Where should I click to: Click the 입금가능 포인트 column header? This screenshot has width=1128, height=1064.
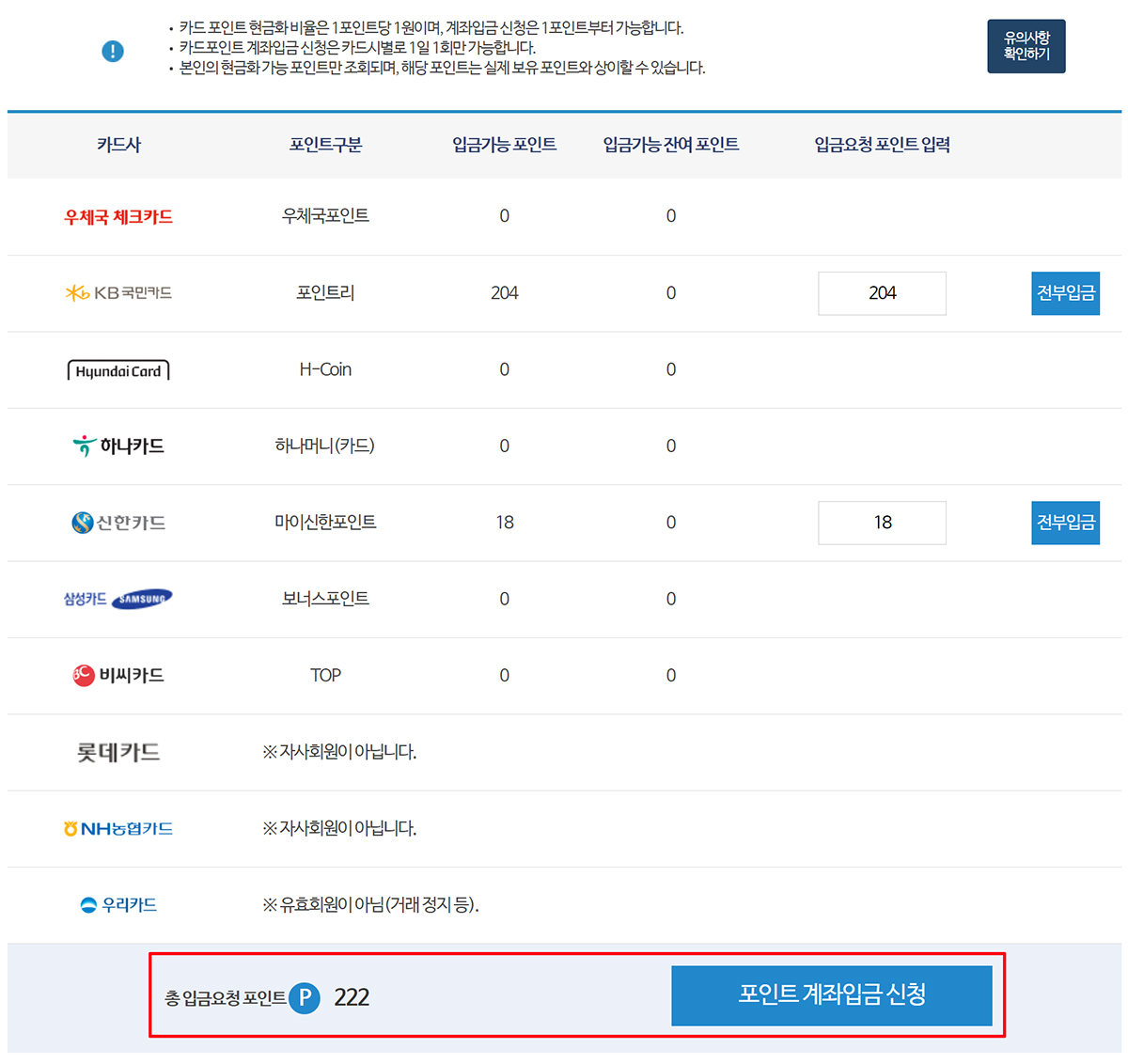click(x=504, y=145)
